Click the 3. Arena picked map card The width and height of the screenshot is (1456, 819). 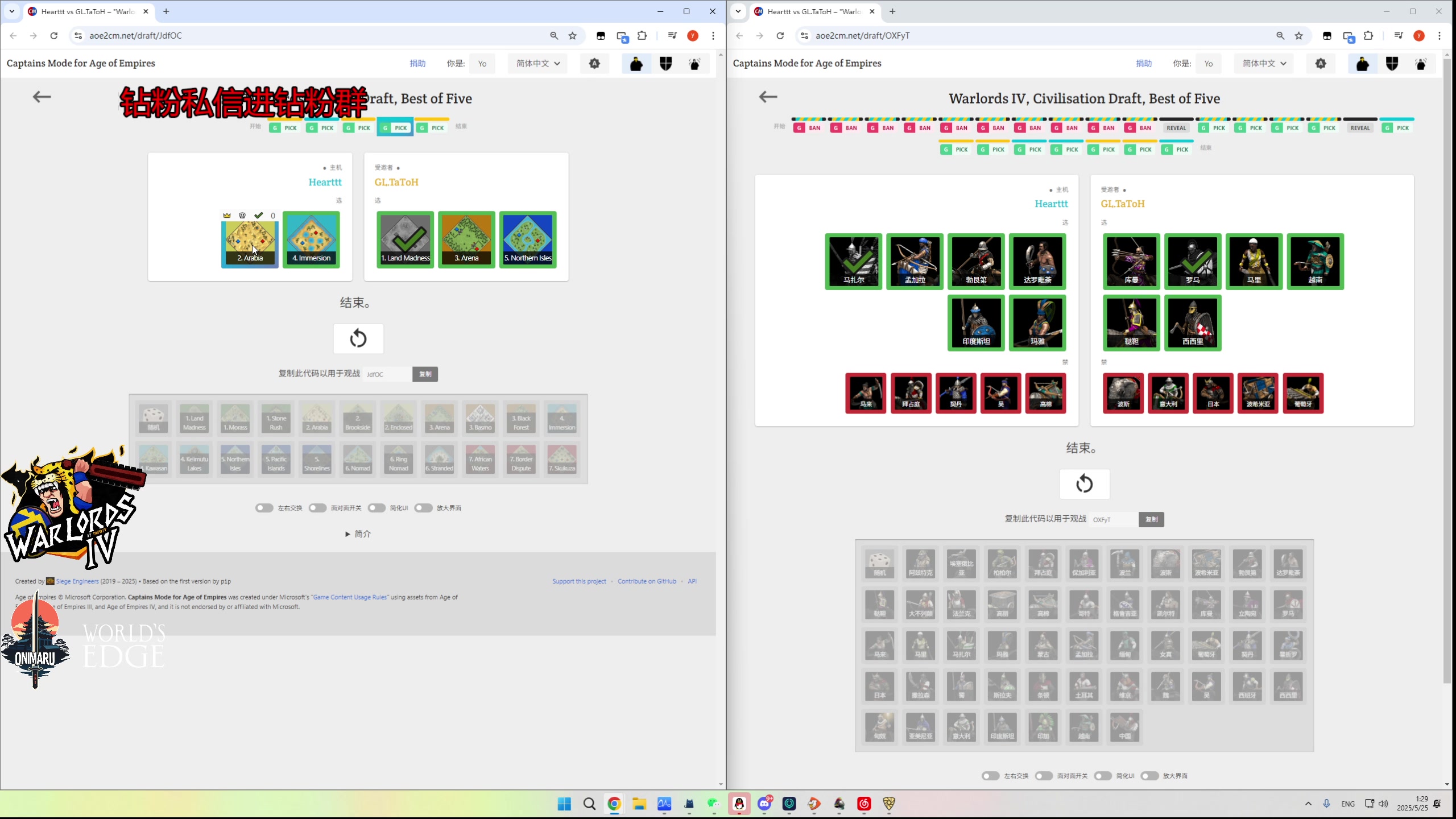tap(466, 239)
